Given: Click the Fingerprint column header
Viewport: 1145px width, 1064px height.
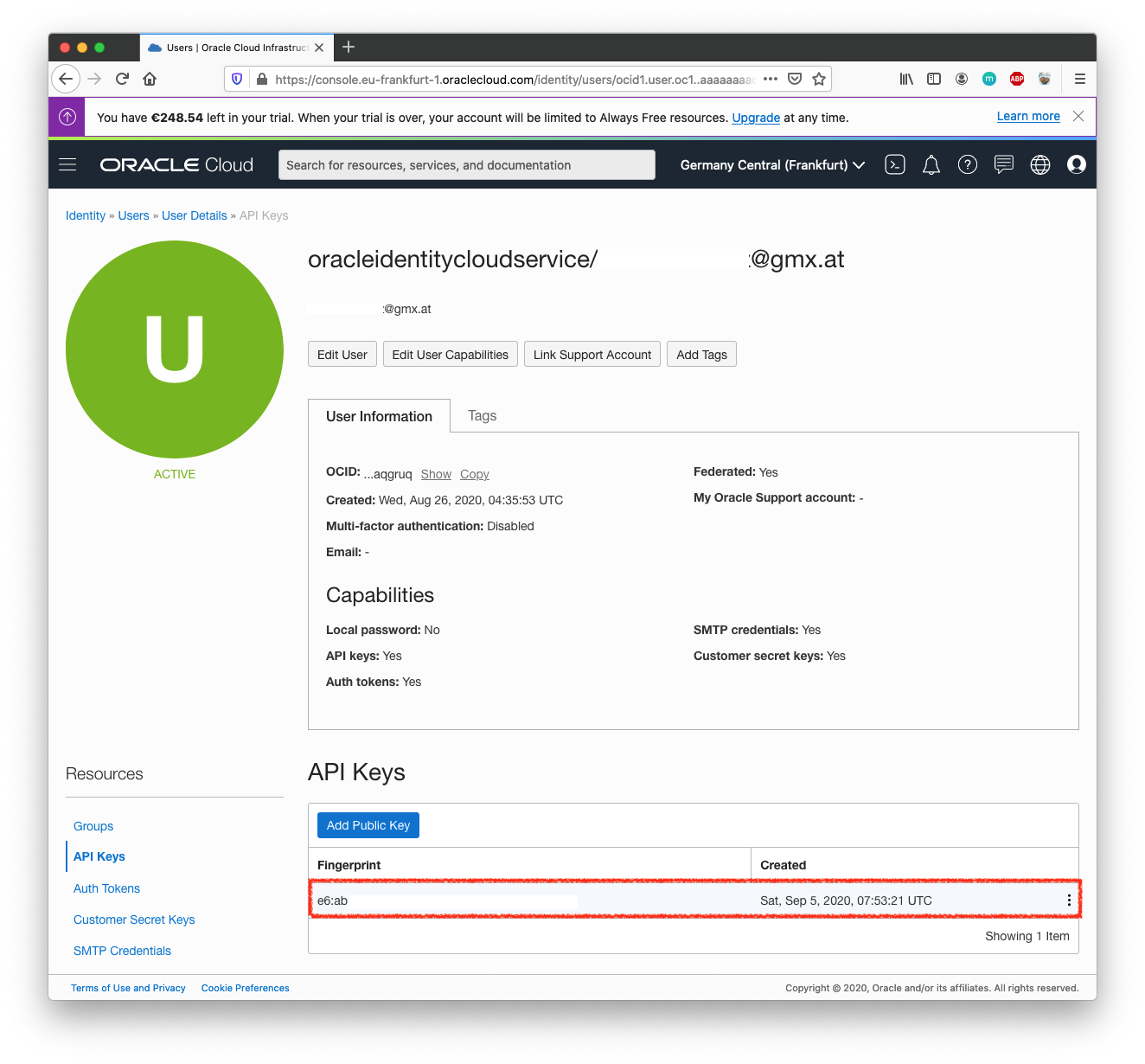Looking at the screenshot, I should pos(349,865).
